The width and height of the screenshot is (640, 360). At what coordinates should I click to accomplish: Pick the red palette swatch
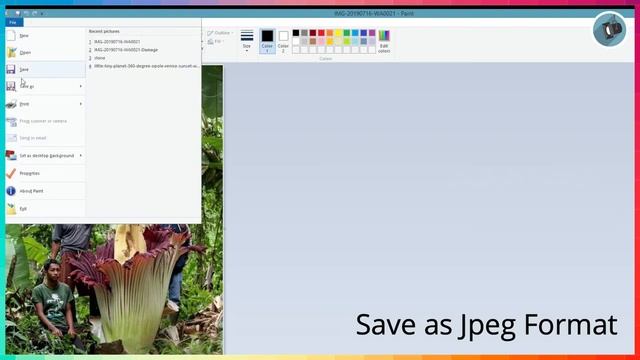(321, 33)
